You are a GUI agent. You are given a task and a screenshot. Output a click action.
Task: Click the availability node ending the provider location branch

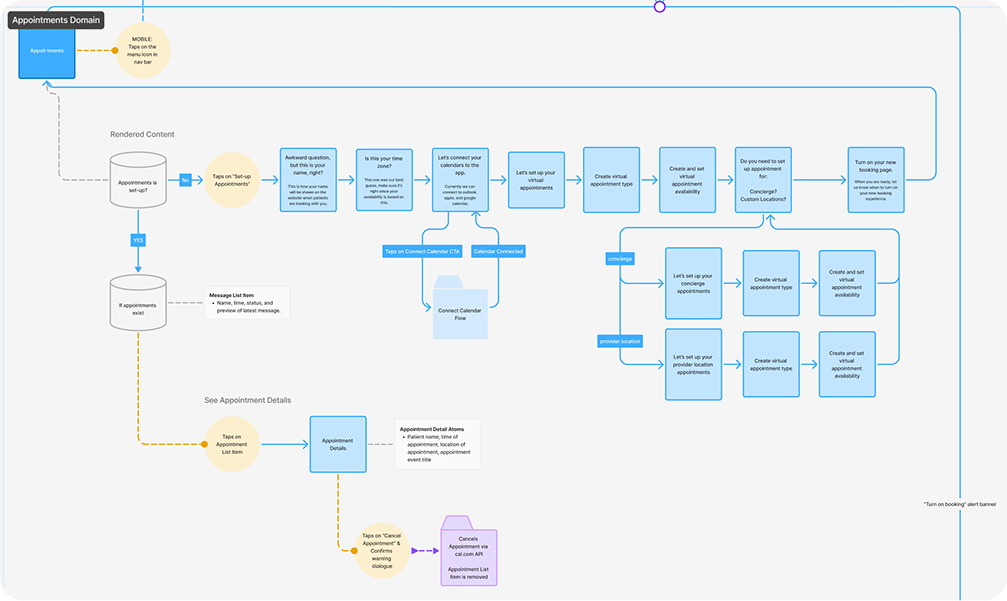pos(847,364)
